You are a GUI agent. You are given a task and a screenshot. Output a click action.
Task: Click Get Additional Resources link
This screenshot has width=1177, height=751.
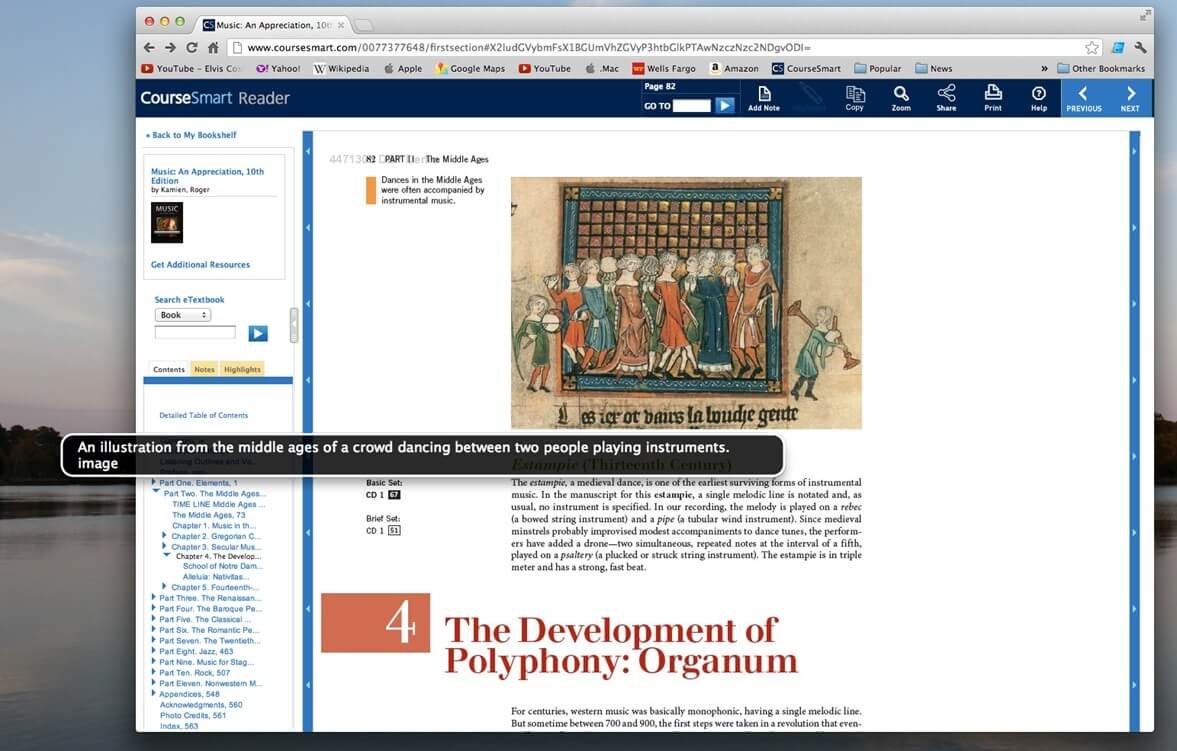[200, 264]
